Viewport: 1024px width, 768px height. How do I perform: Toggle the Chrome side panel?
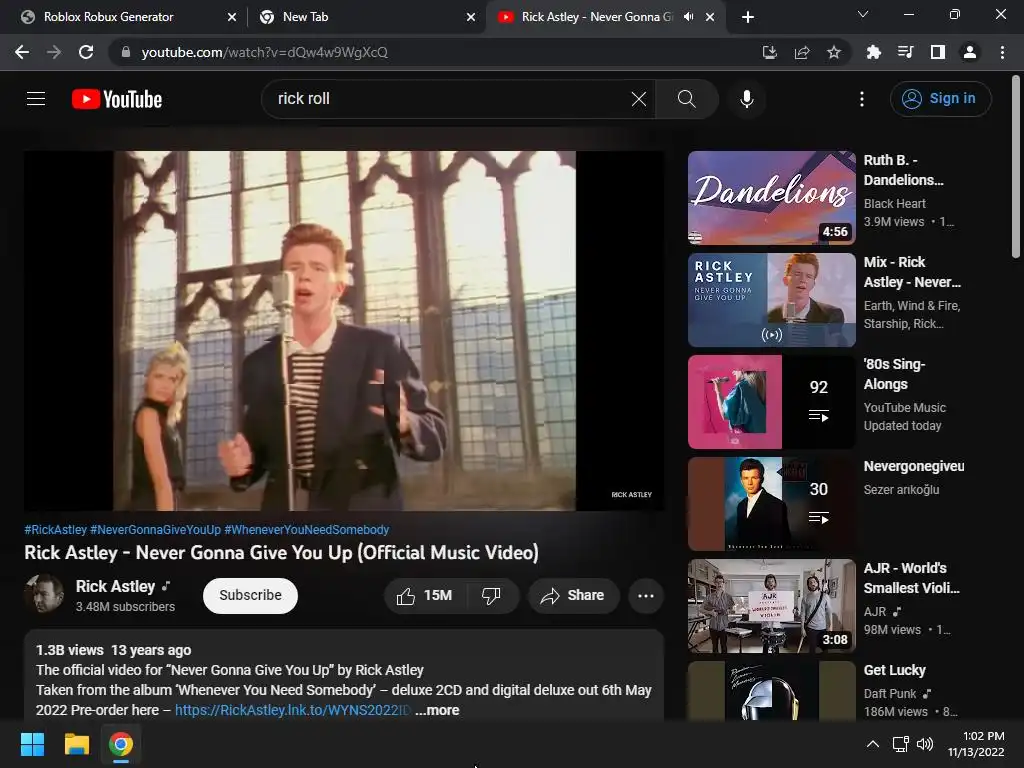tap(938, 52)
